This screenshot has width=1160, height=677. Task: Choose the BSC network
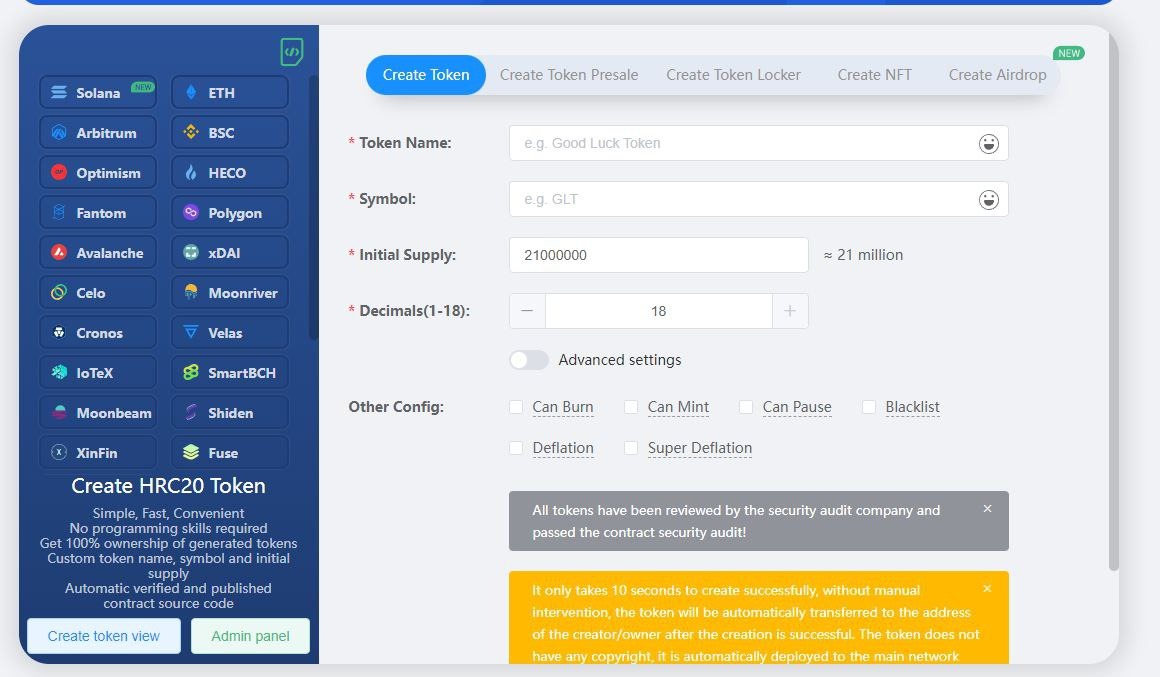click(x=229, y=132)
